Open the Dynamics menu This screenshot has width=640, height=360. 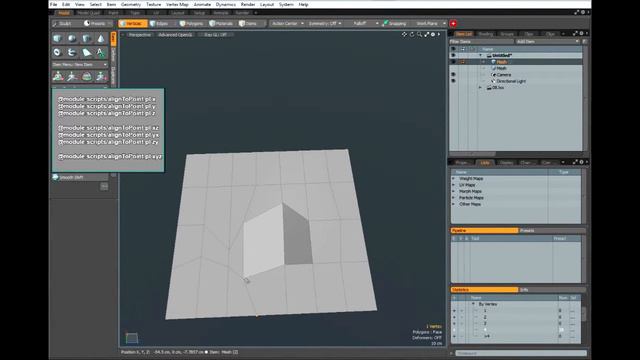pos(225,4)
